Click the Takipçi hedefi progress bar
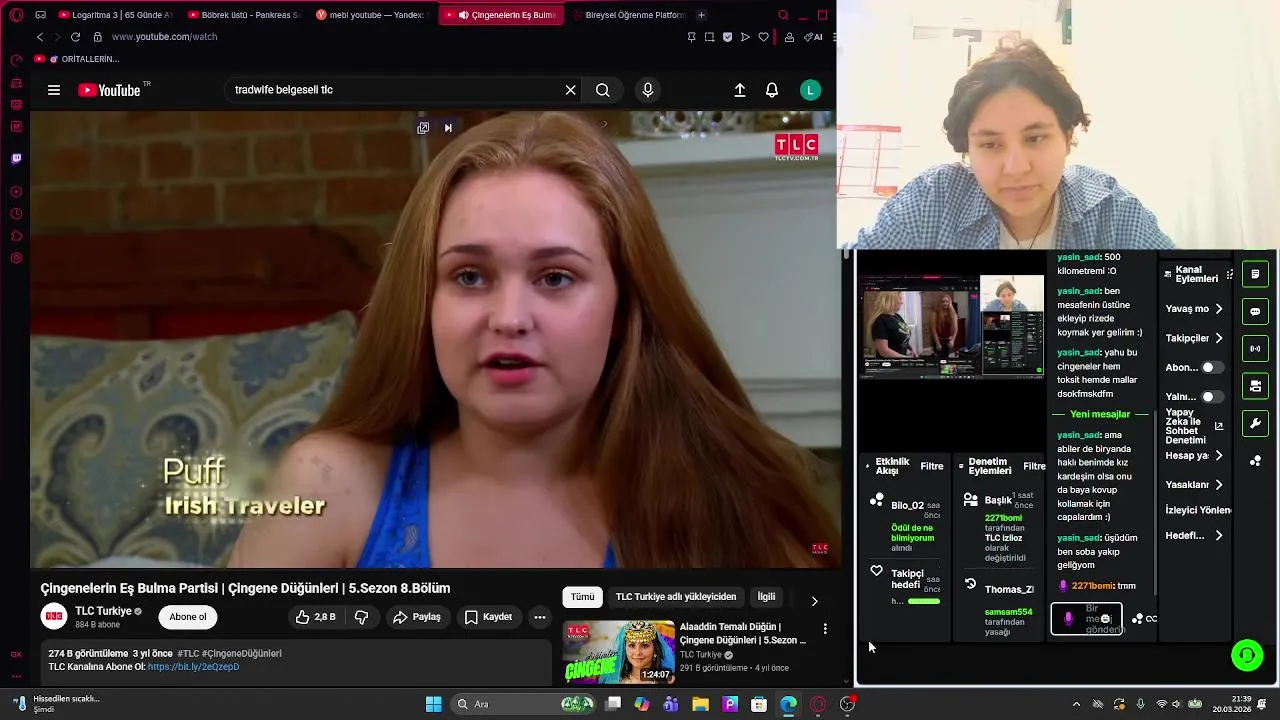The image size is (1280, 720). (x=924, y=601)
